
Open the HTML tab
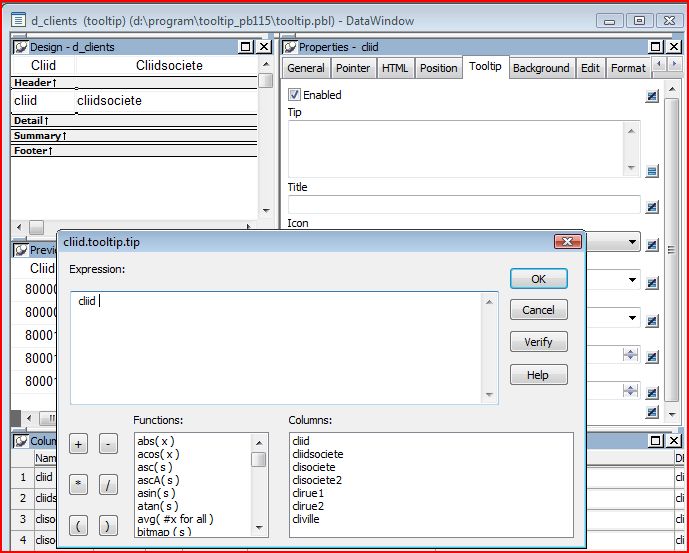(x=395, y=68)
